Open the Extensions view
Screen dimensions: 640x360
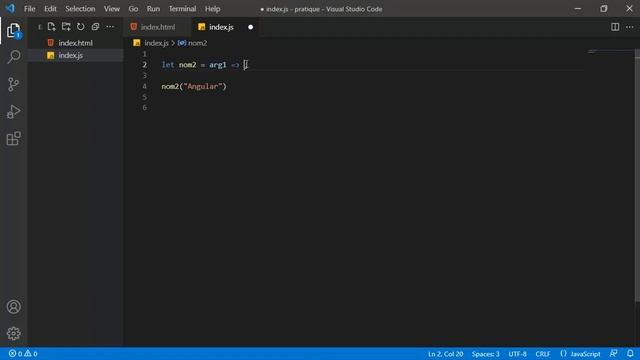tap(13, 138)
